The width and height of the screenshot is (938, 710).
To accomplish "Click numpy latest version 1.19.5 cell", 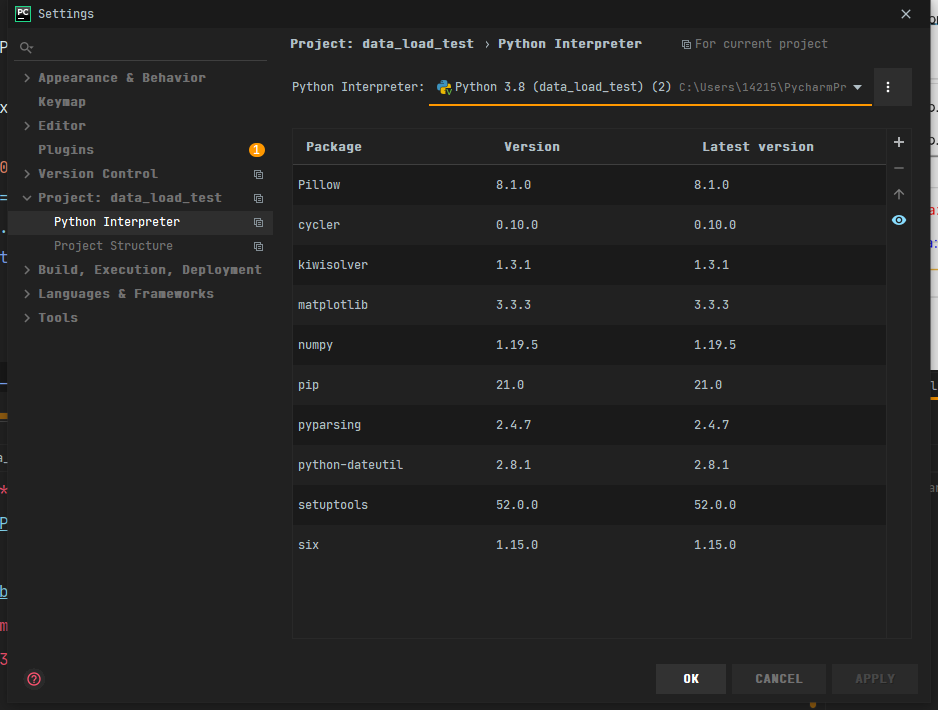I will (x=715, y=345).
